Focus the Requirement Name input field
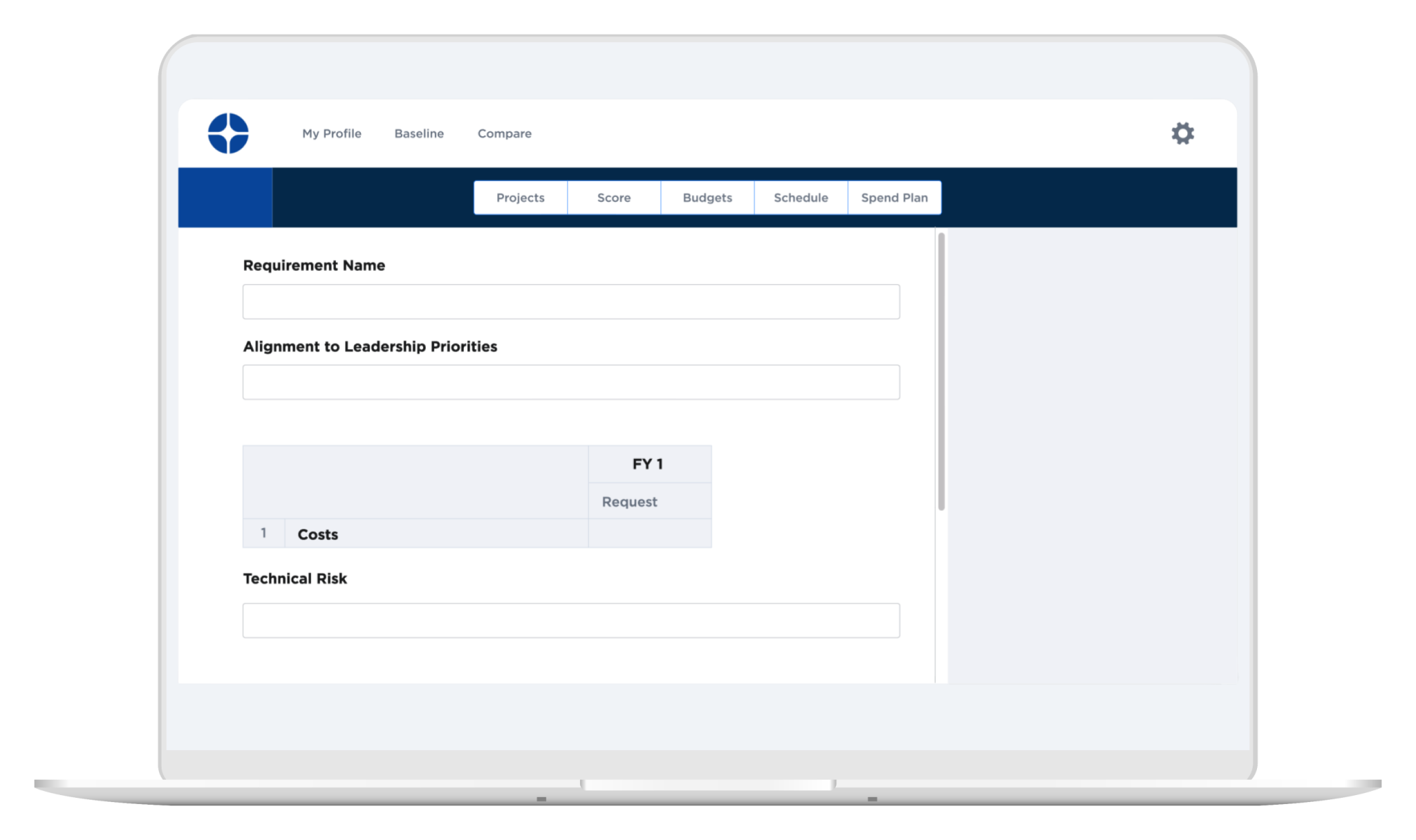Image resolution: width=1416 pixels, height=840 pixels. pyautogui.click(x=570, y=301)
